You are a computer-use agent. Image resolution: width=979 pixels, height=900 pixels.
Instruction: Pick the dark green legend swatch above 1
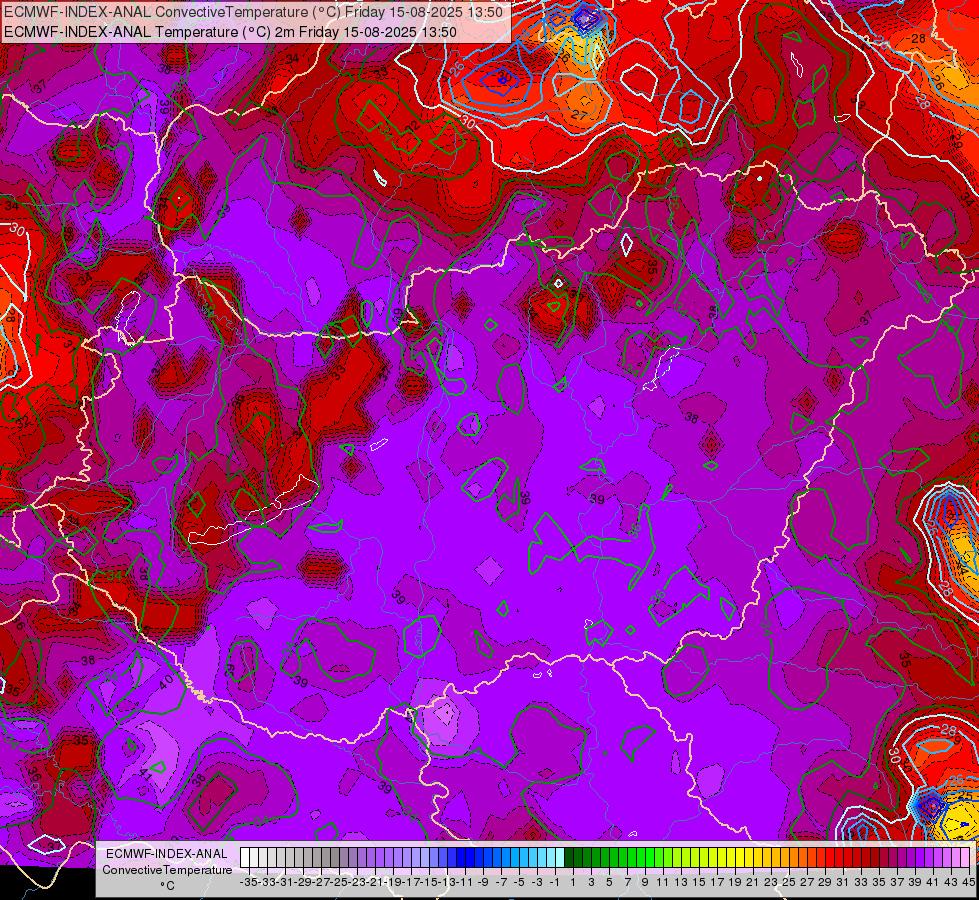coord(569,857)
